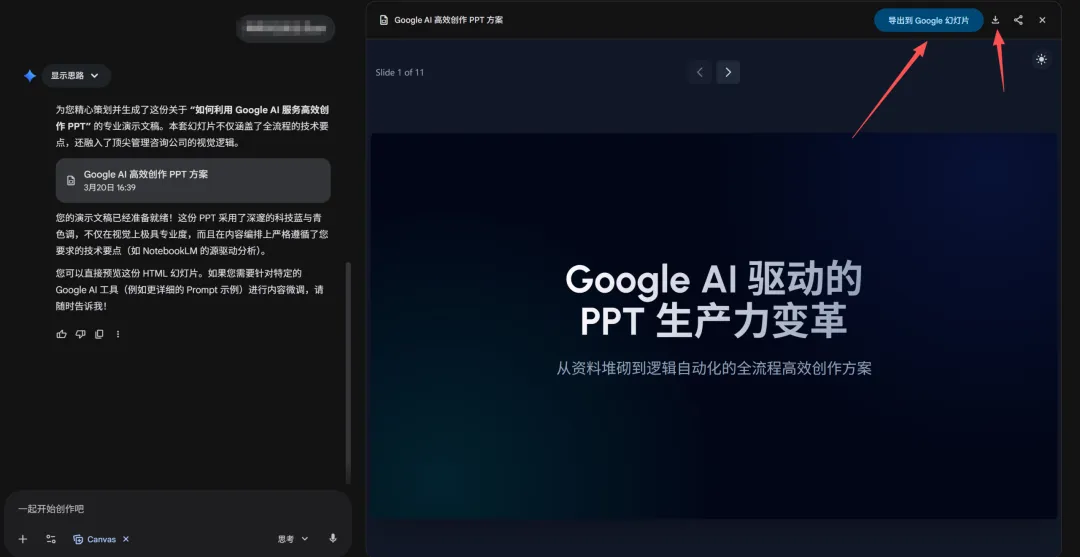Expand the 显示思路 thinking dropdown
Screen dimensions: 1080x557
click(76, 76)
